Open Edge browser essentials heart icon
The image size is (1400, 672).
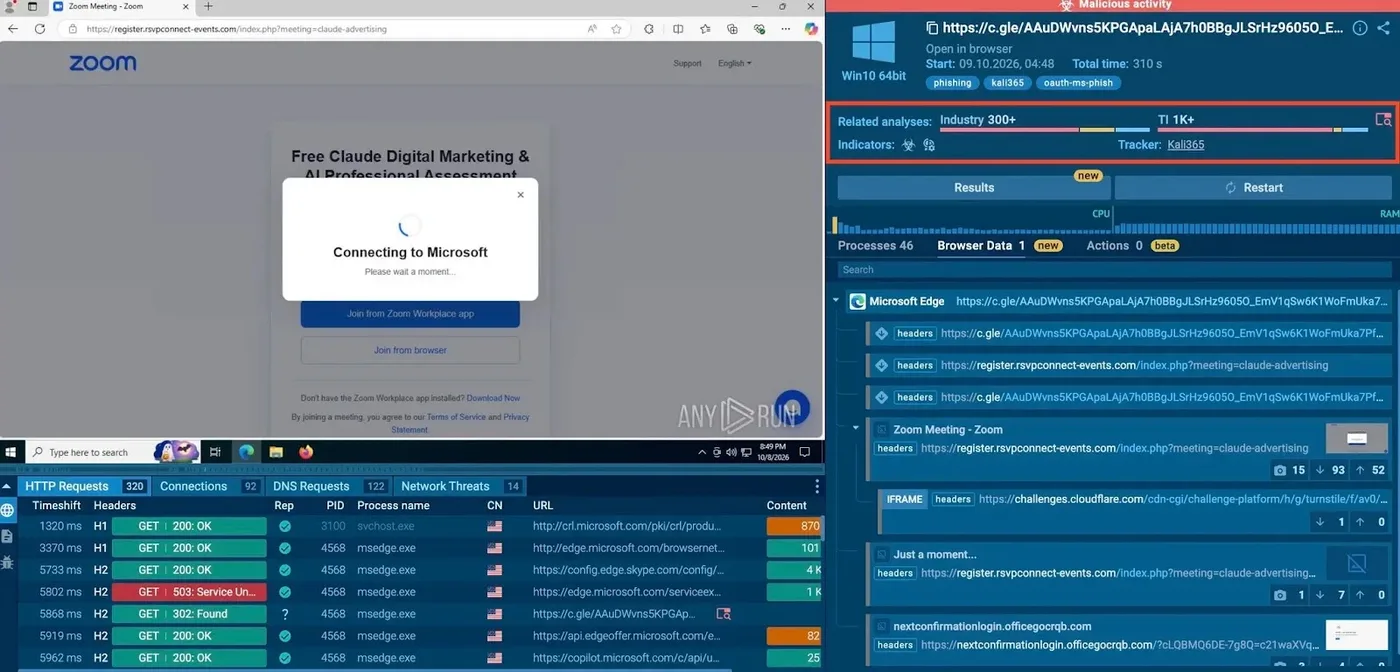[x=760, y=29]
